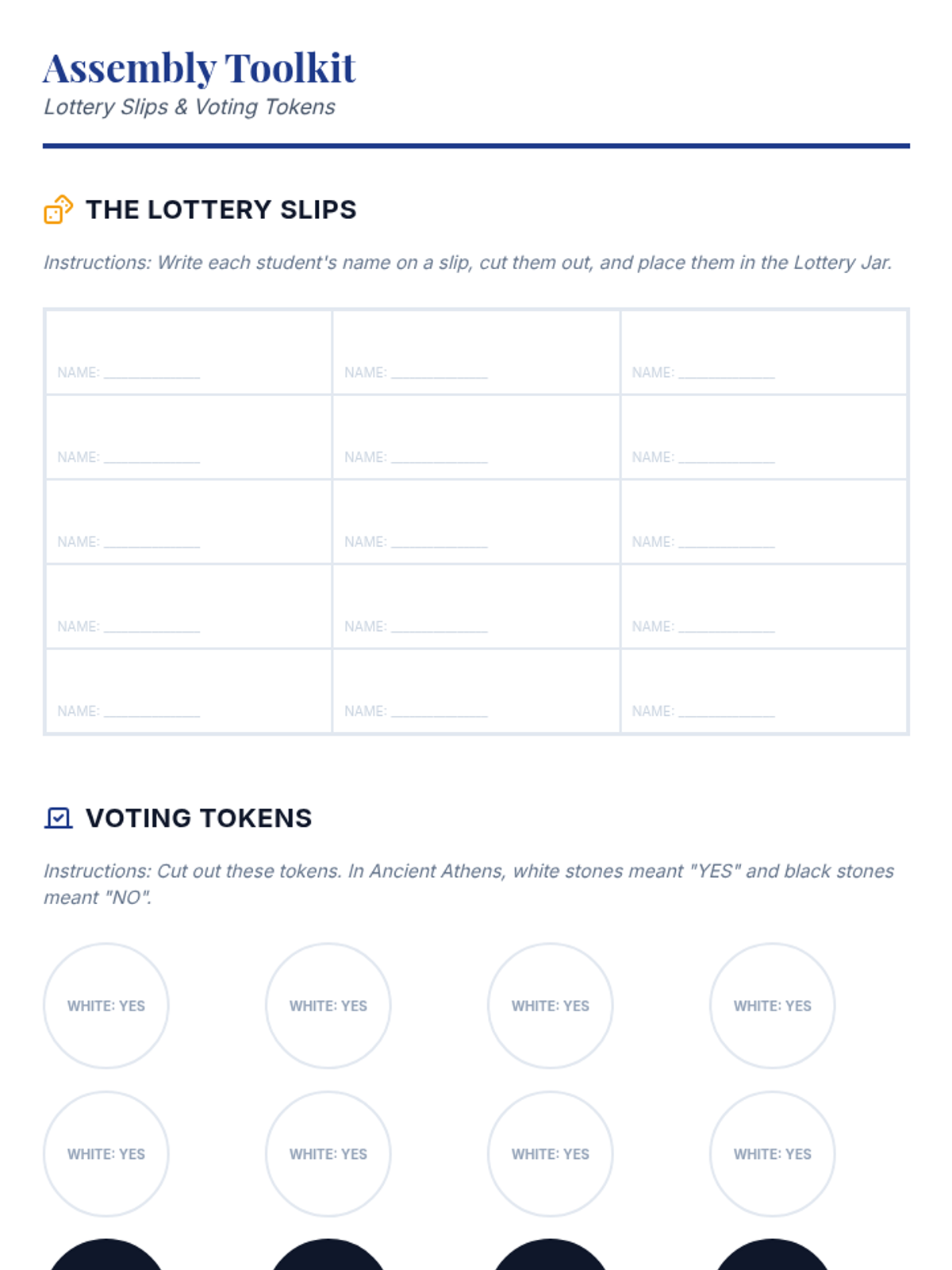952x1270 pixels.
Task: Click the lottery slips instructions text
Action: click(x=467, y=263)
